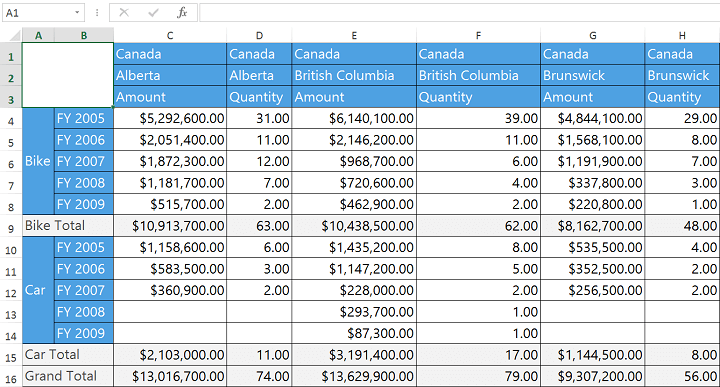Select cell with $6,140,100.00
The width and height of the screenshot is (720, 387).
point(354,118)
